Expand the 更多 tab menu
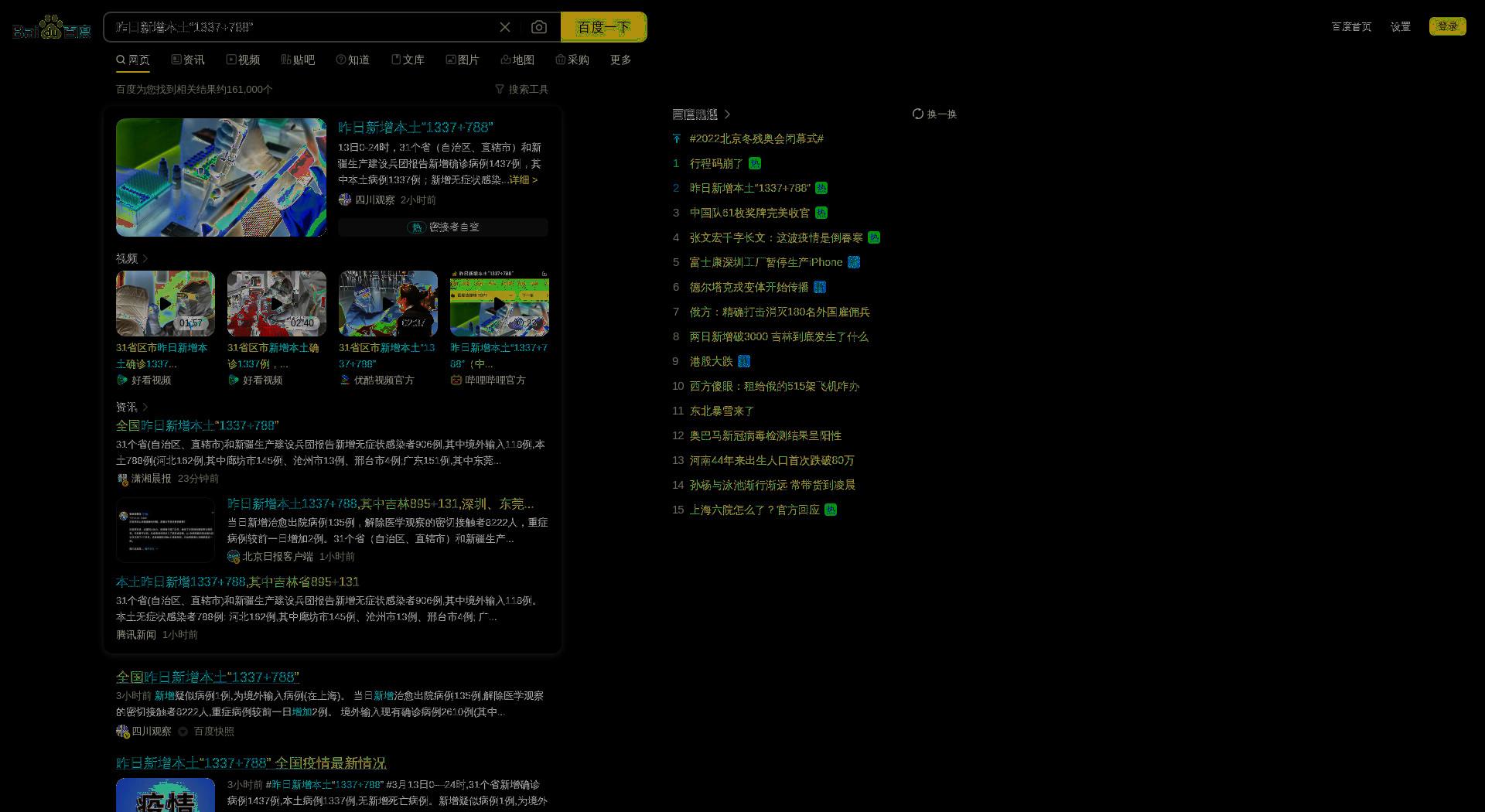1485x812 pixels. tap(621, 60)
